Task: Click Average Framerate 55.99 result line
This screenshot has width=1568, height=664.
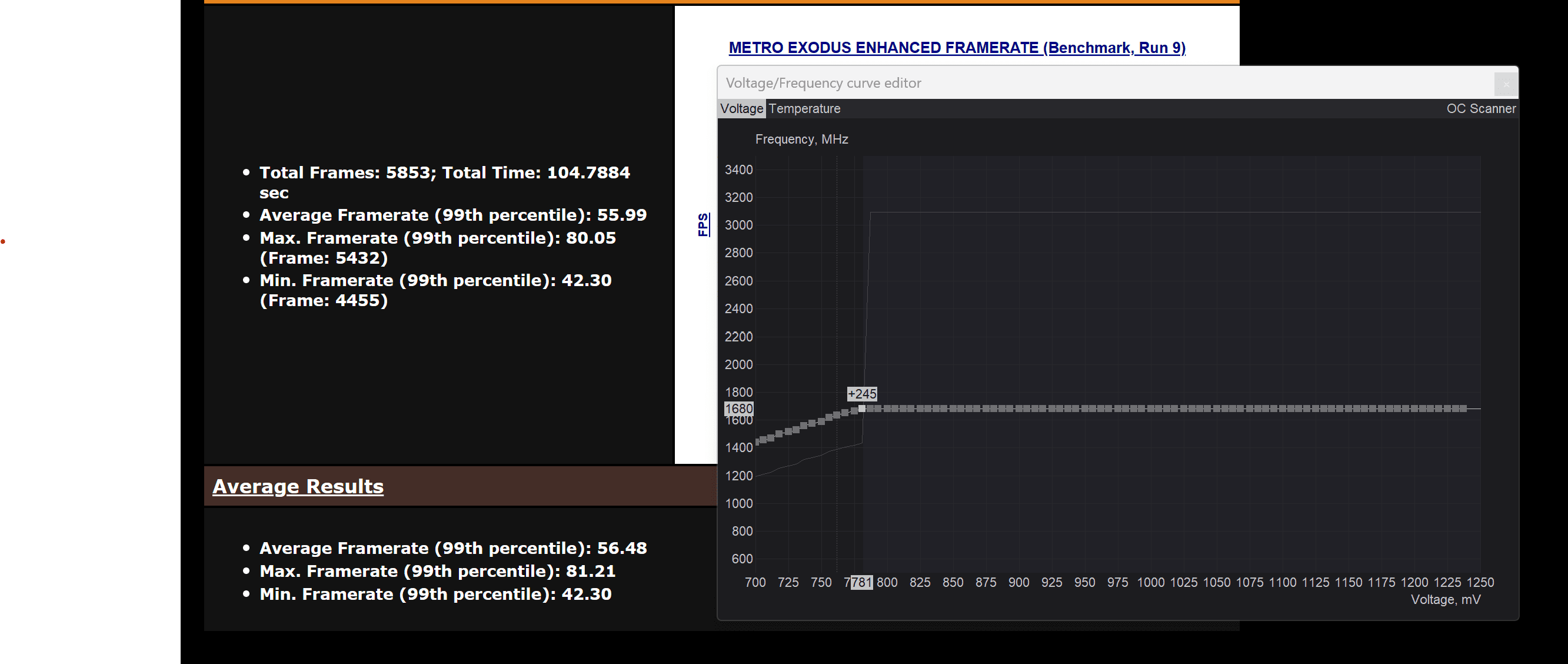Action: click(x=453, y=215)
